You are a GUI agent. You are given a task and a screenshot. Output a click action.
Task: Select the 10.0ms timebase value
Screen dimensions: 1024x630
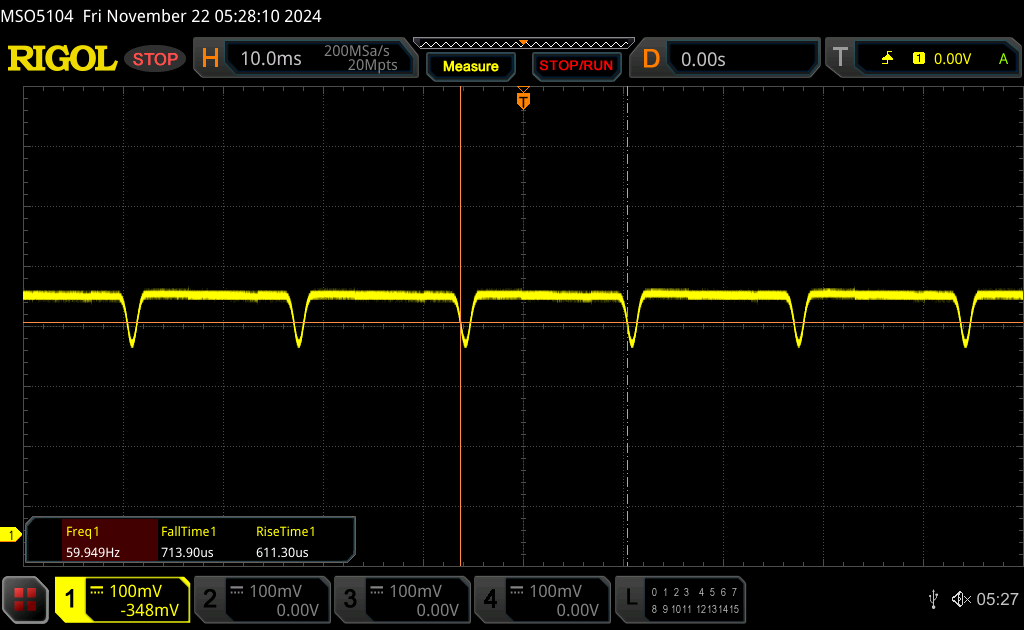pos(271,59)
